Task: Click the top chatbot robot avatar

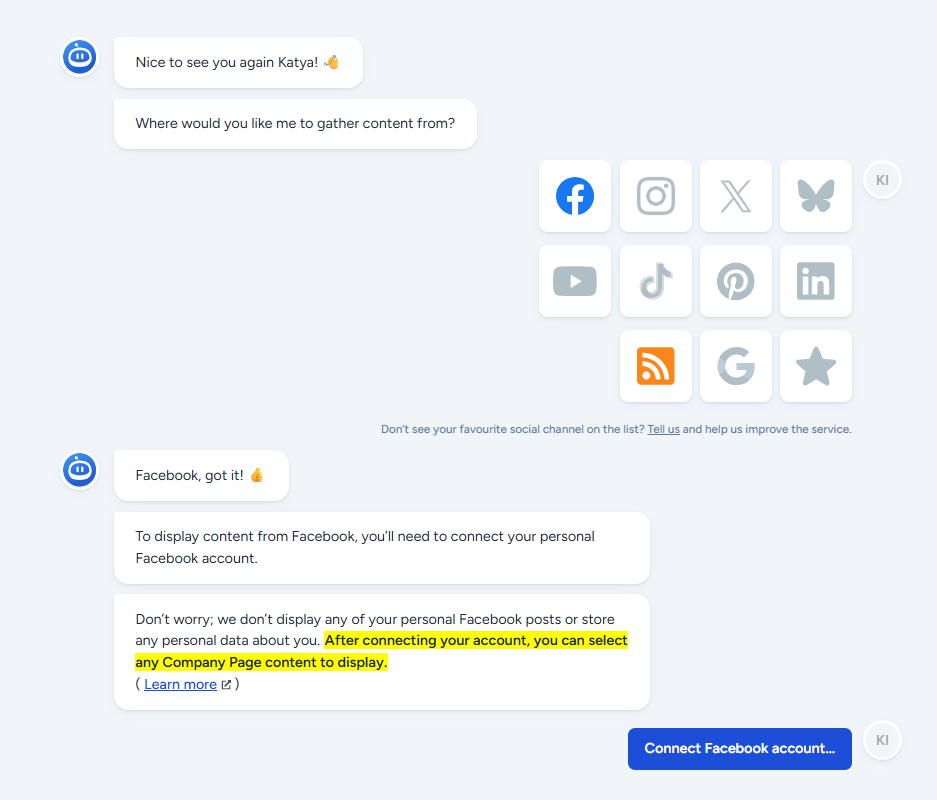Action: pos(80,57)
